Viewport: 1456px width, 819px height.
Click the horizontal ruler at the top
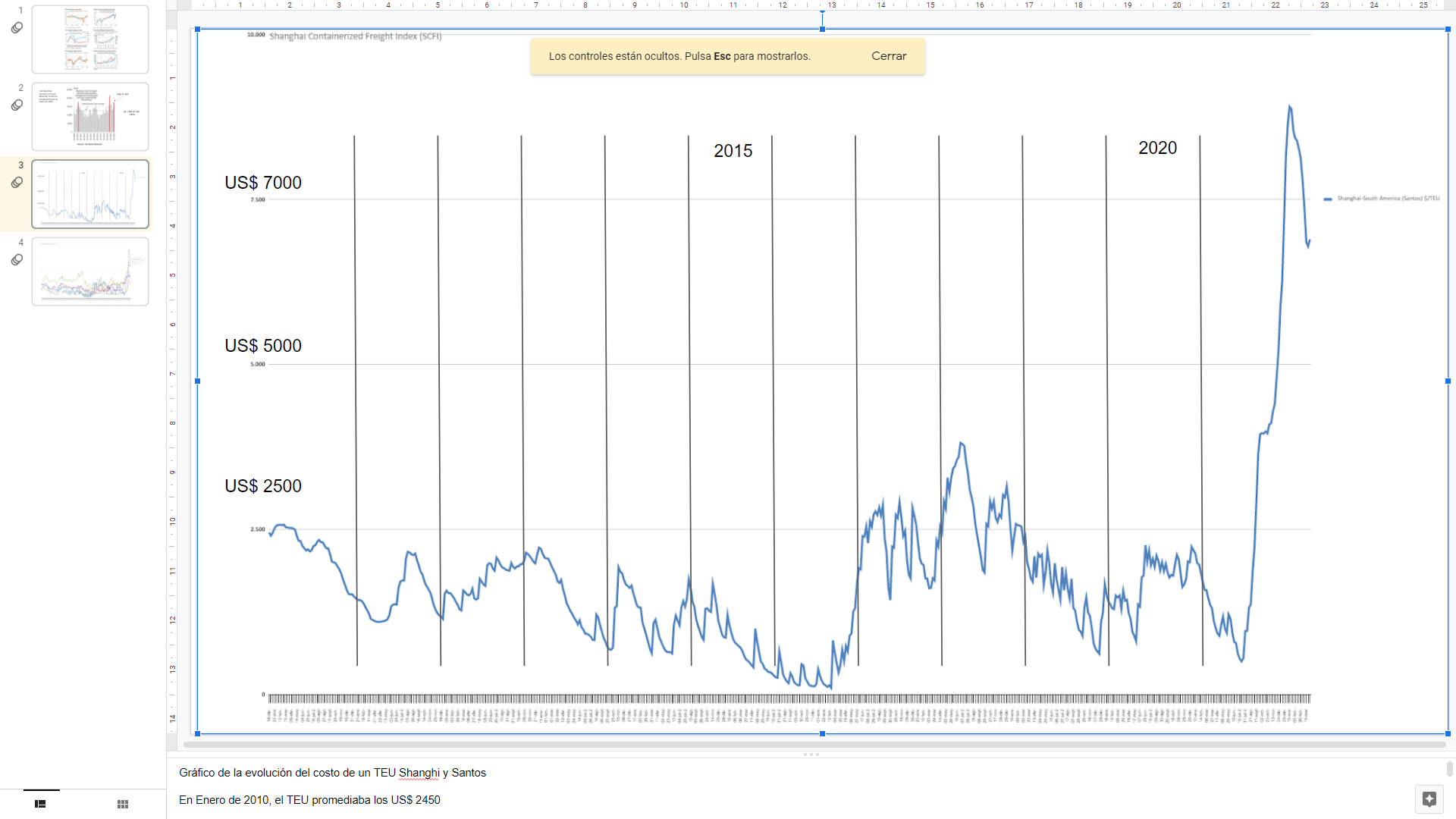click(x=815, y=5)
